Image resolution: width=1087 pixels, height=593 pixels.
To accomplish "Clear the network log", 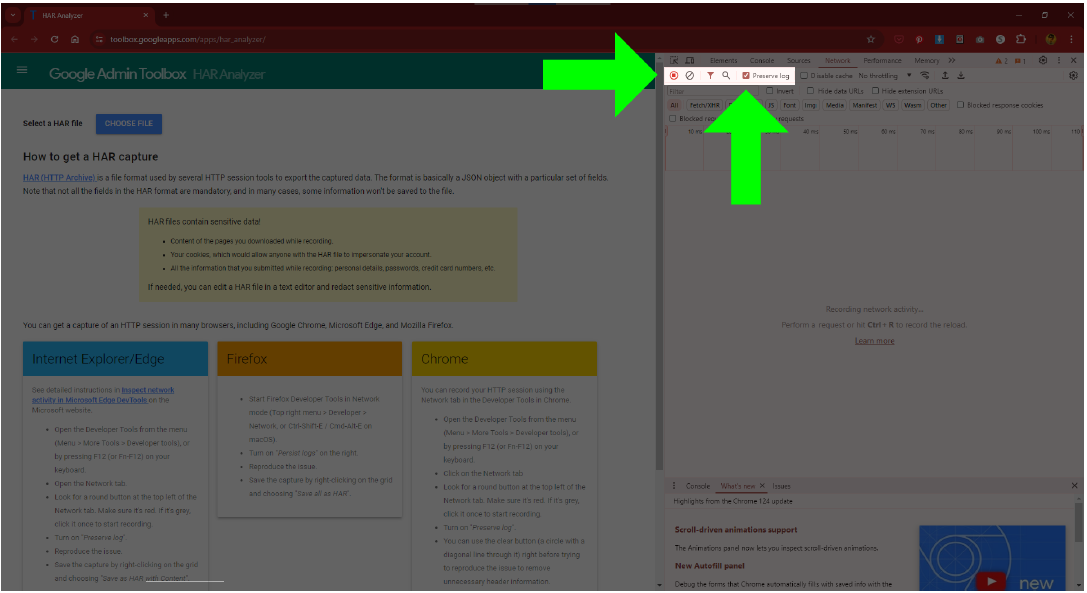I will (690, 76).
